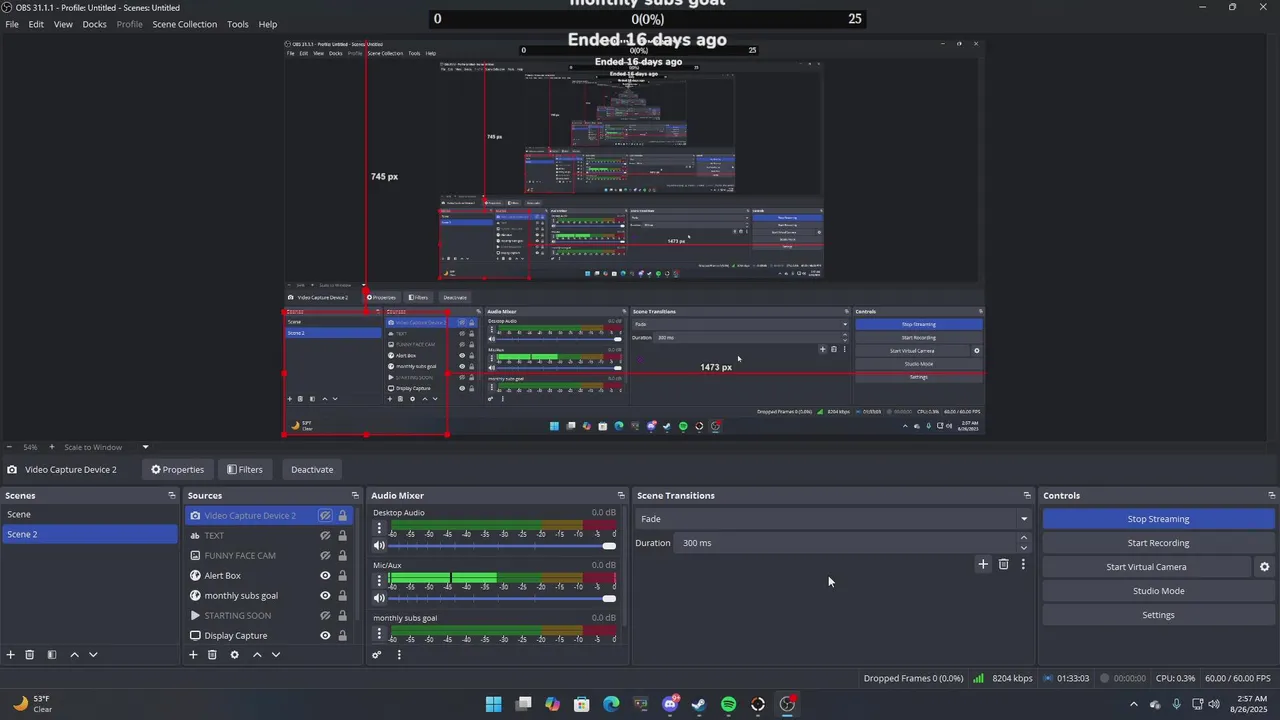Open the Help menu
1280x720 pixels.
coord(268,24)
